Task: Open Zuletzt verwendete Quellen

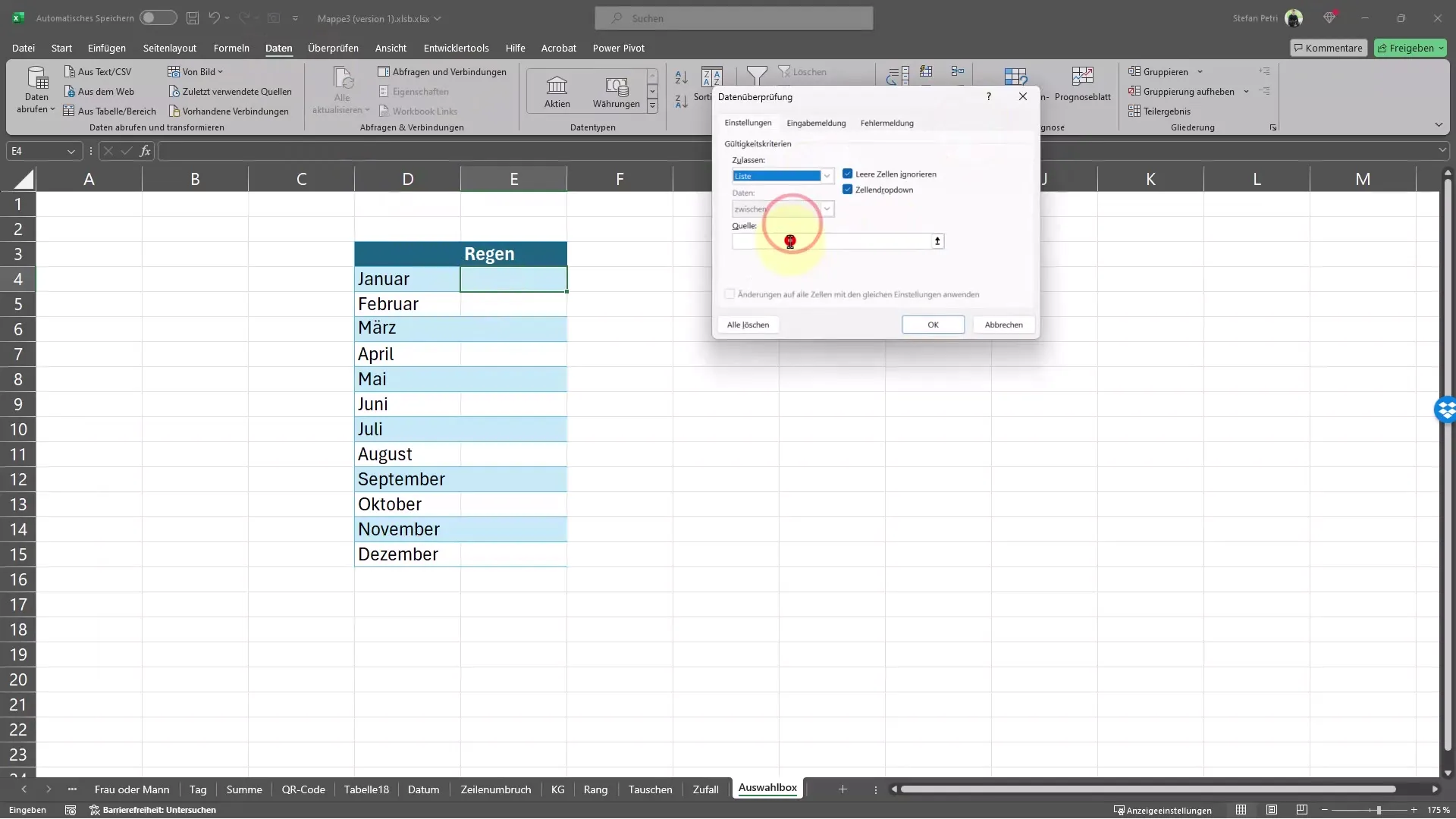Action: (x=230, y=91)
